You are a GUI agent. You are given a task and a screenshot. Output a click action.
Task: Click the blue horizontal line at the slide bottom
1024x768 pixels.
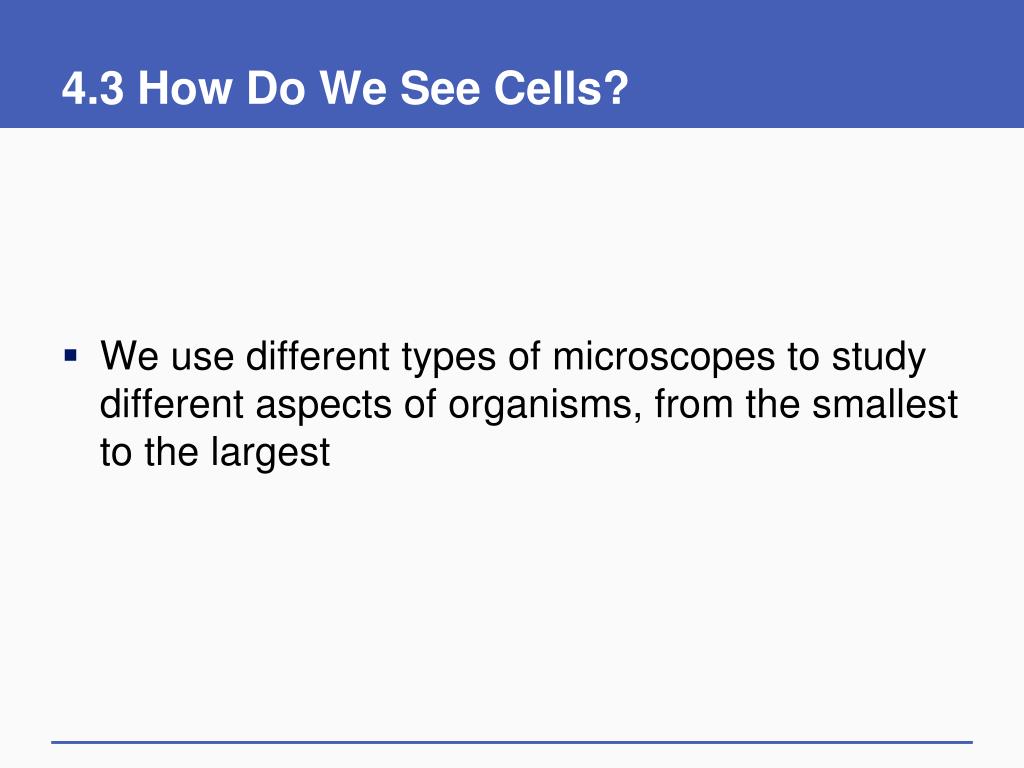512,742
